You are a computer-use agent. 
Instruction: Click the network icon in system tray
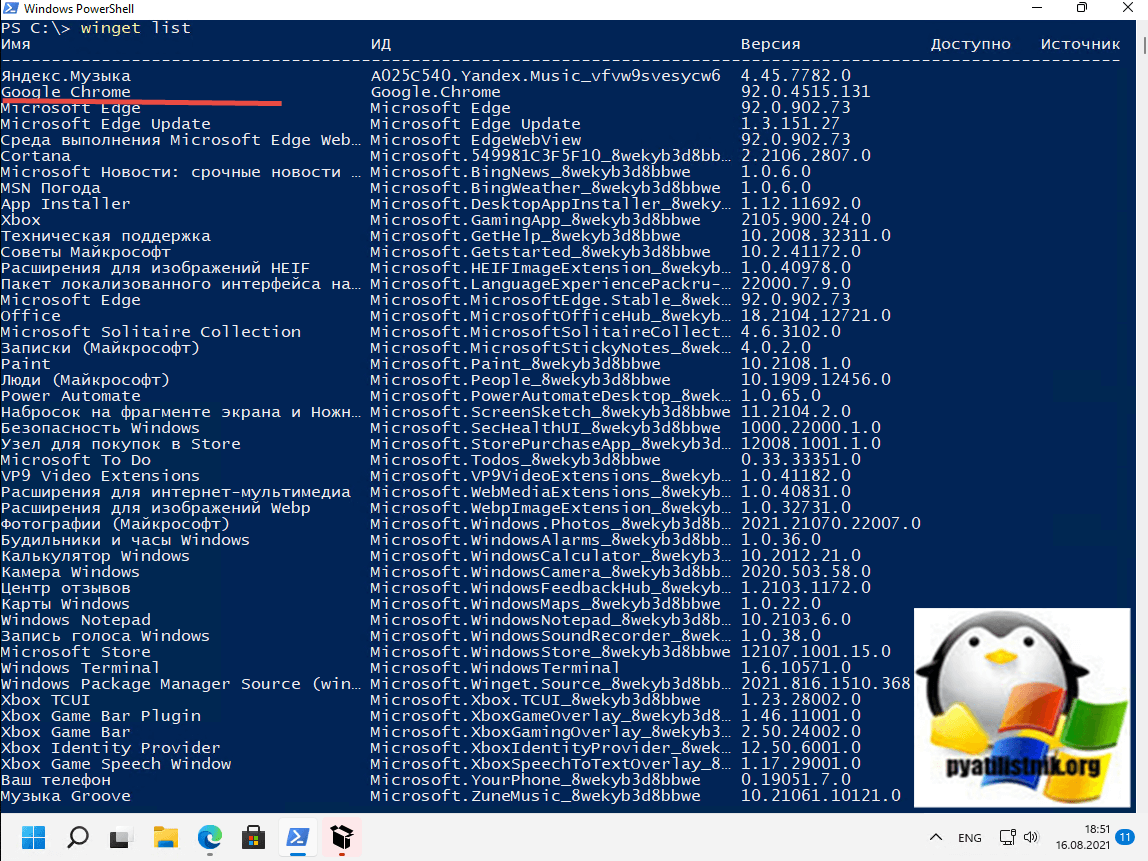(x=1011, y=837)
